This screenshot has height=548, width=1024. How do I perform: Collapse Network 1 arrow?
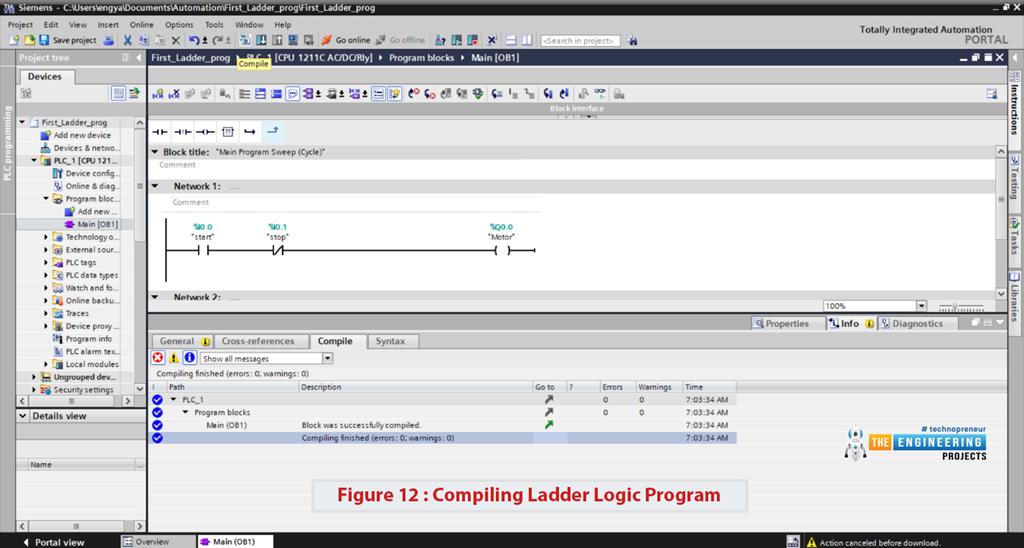pyautogui.click(x=155, y=186)
